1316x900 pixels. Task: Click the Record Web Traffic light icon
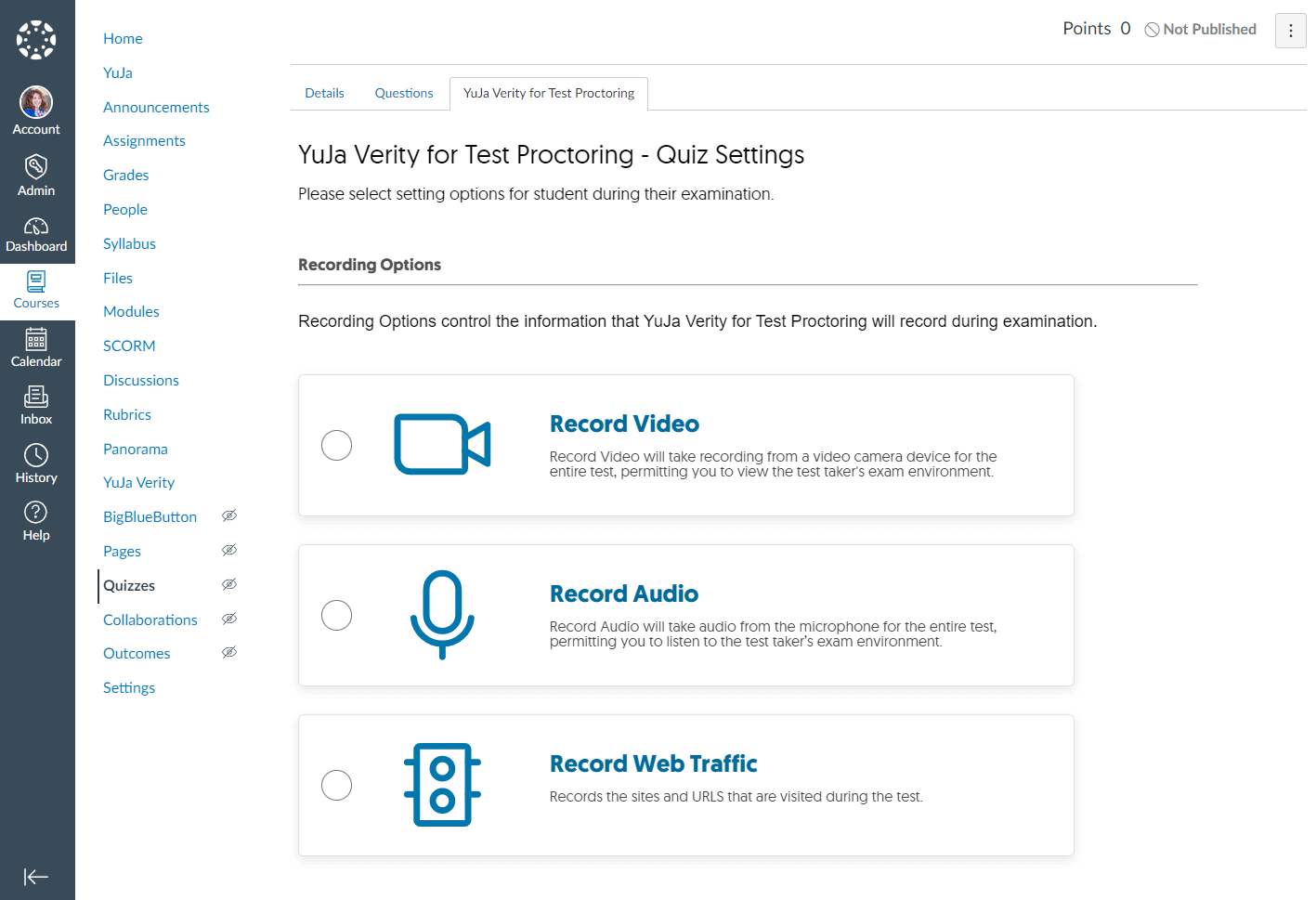442,785
